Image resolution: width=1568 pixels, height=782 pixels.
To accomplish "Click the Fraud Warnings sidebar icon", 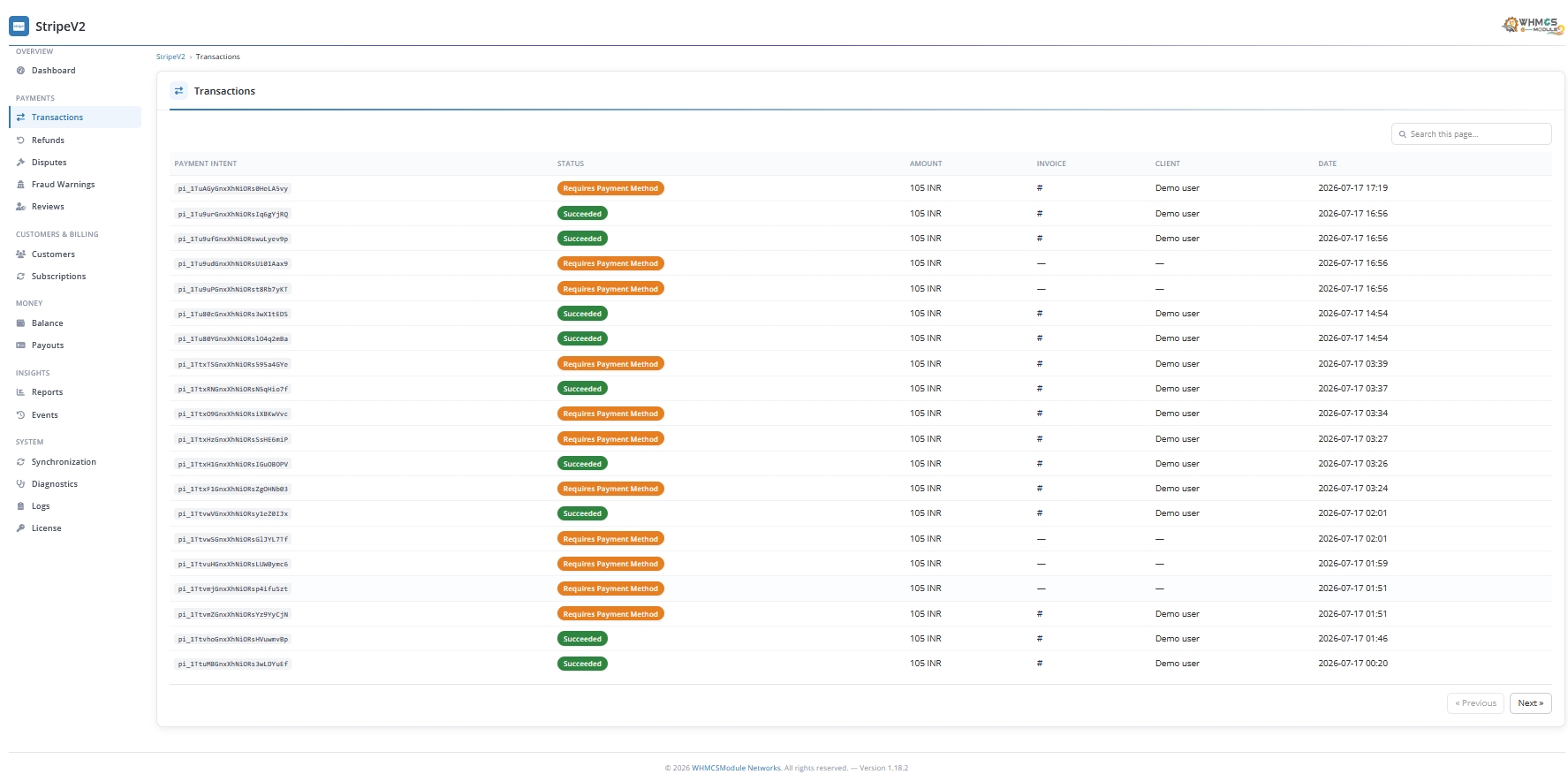I will coord(20,185).
